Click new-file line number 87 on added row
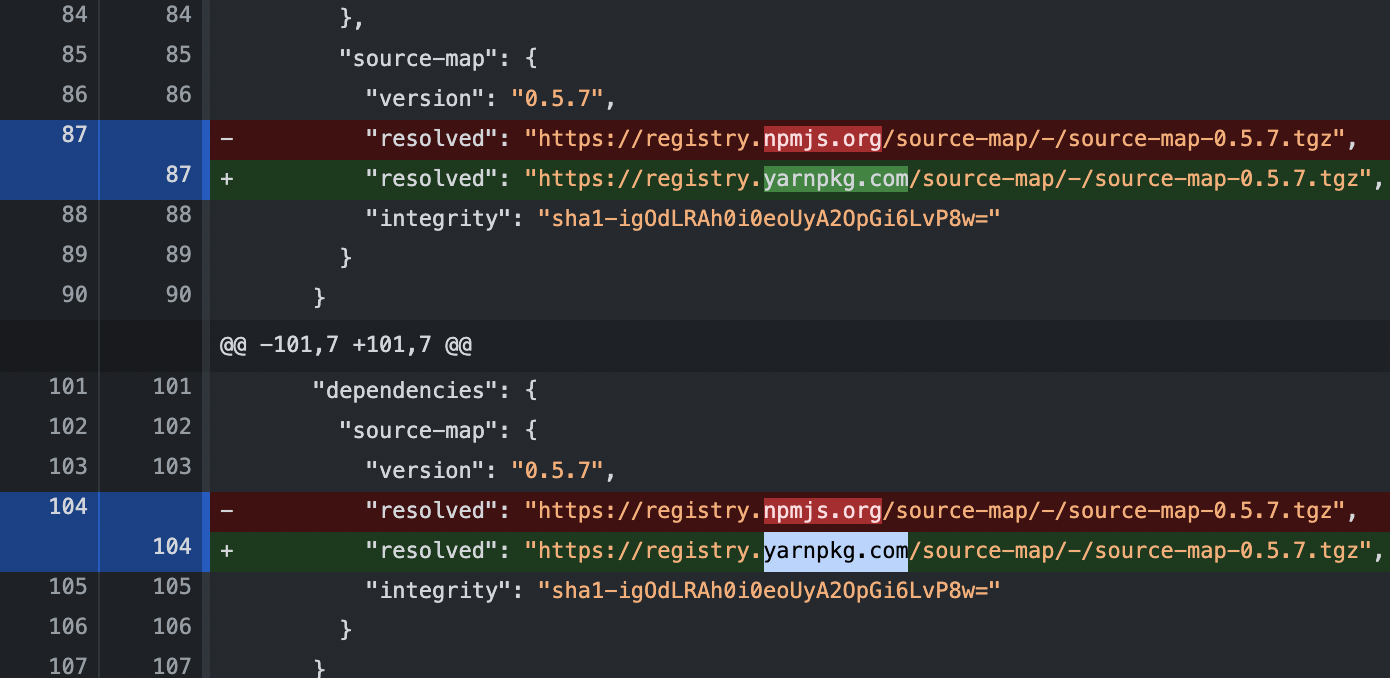The width and height of the screenshot is (1390, 678). tap(178, 175)
